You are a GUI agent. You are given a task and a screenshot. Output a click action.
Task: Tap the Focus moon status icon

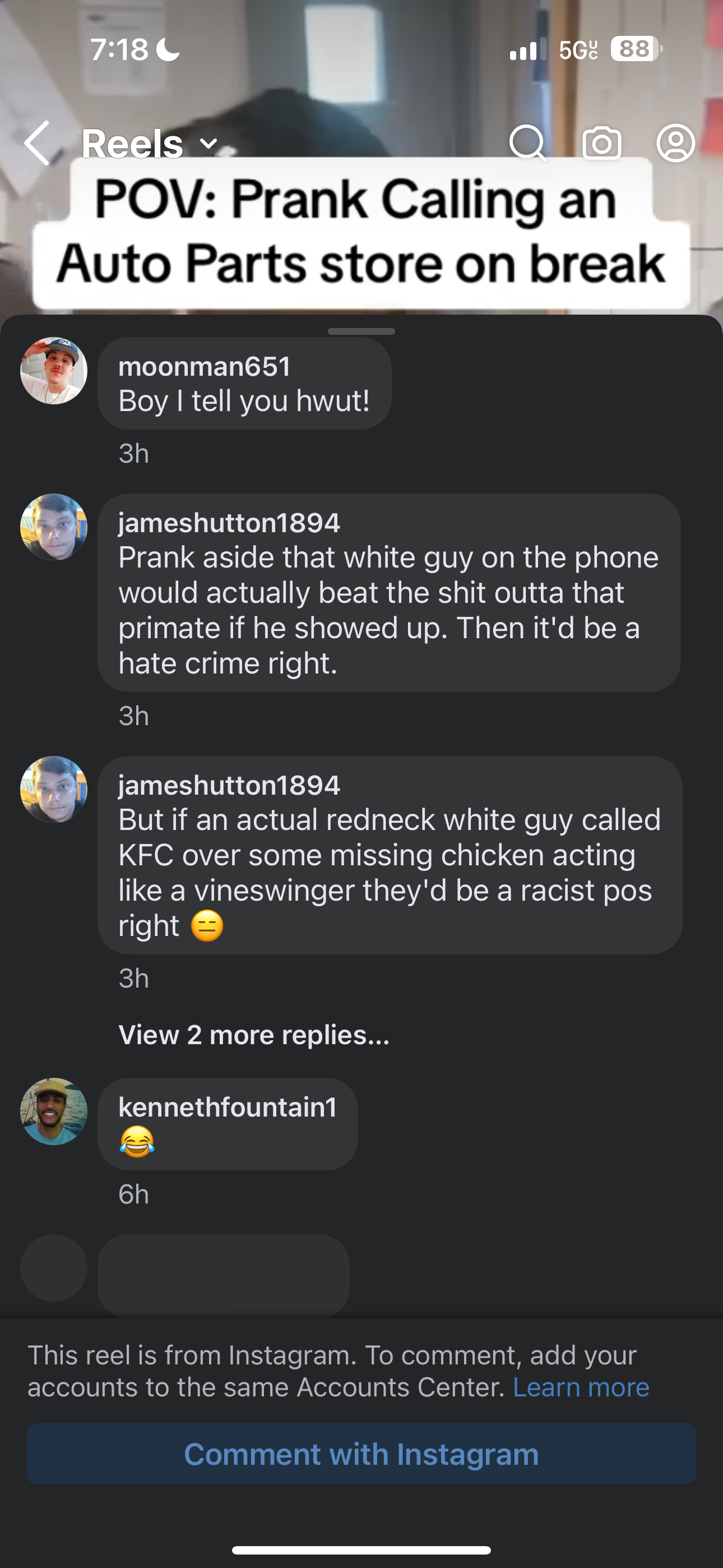[168, 49]
